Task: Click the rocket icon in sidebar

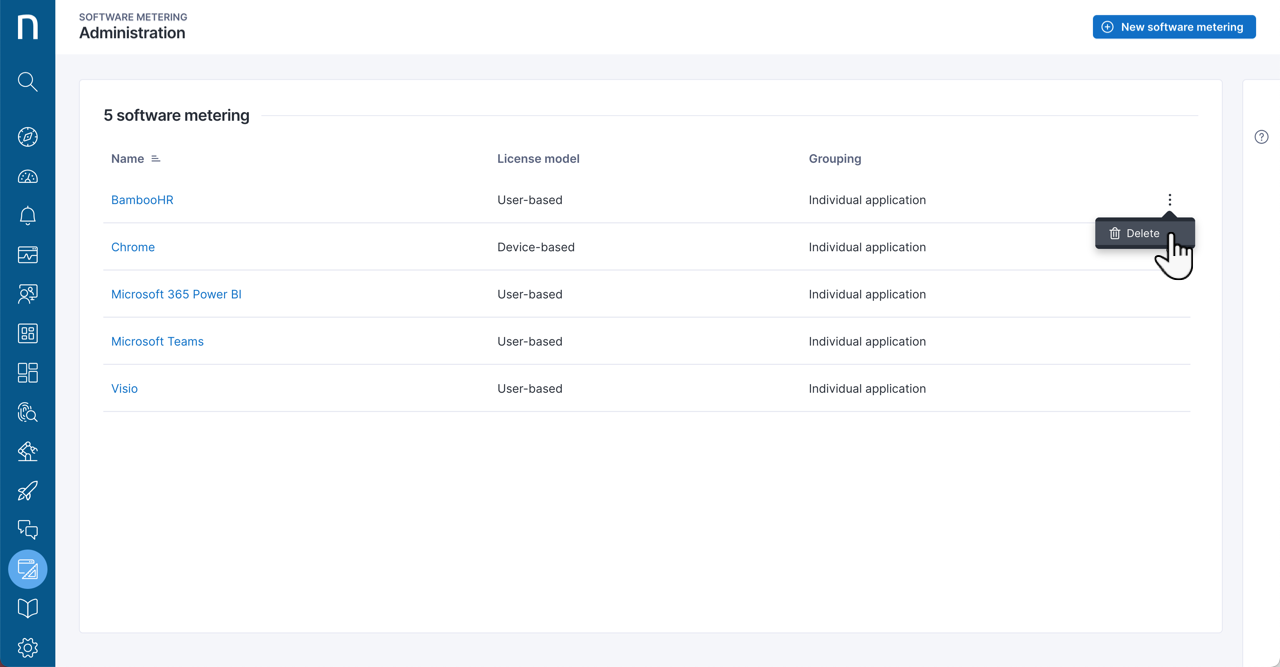Action: pyautogui.click(x=27, y=491)
